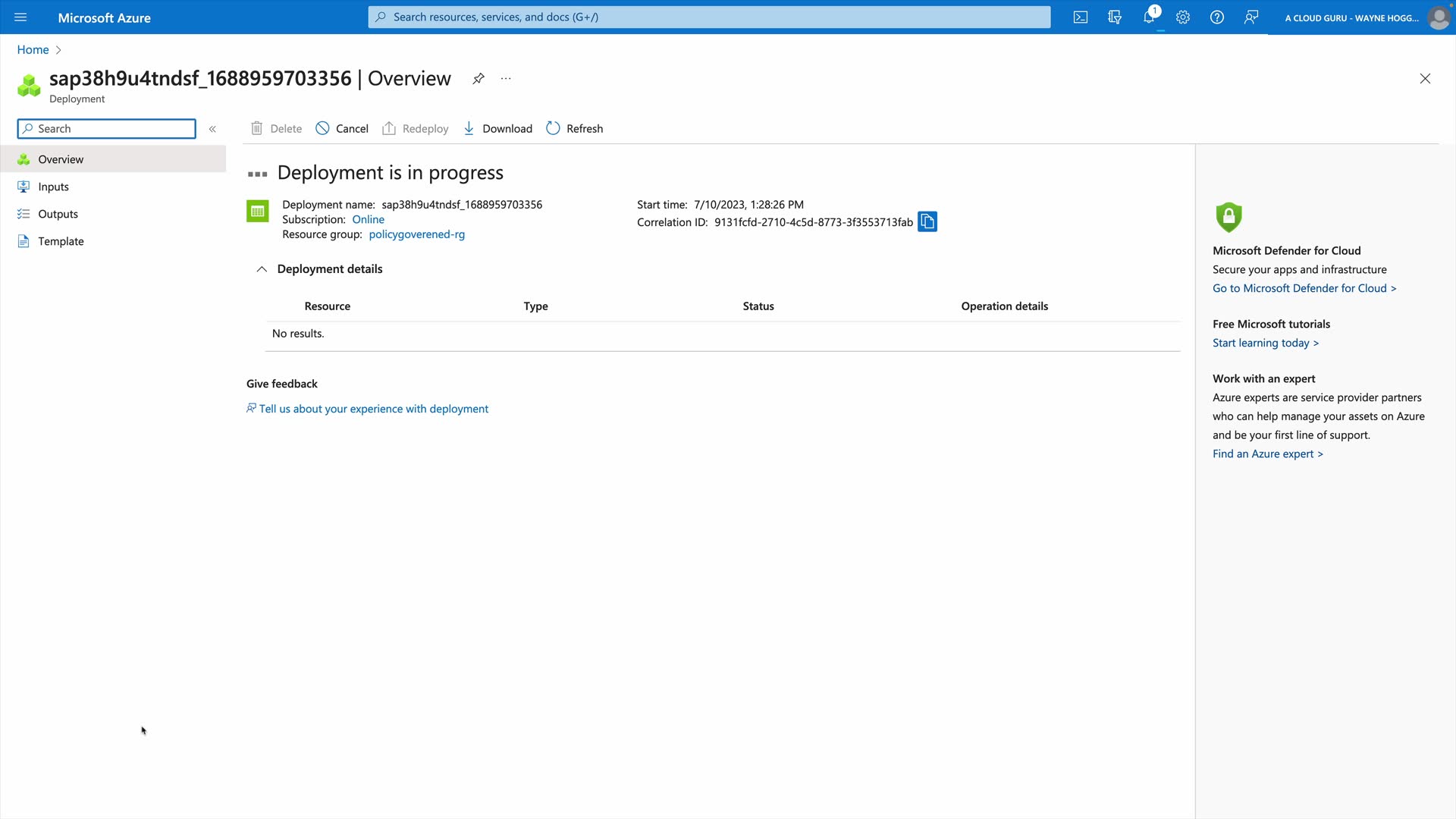Collapse the Deployment details section
The image size is (1456, 819).
(262, 269)
